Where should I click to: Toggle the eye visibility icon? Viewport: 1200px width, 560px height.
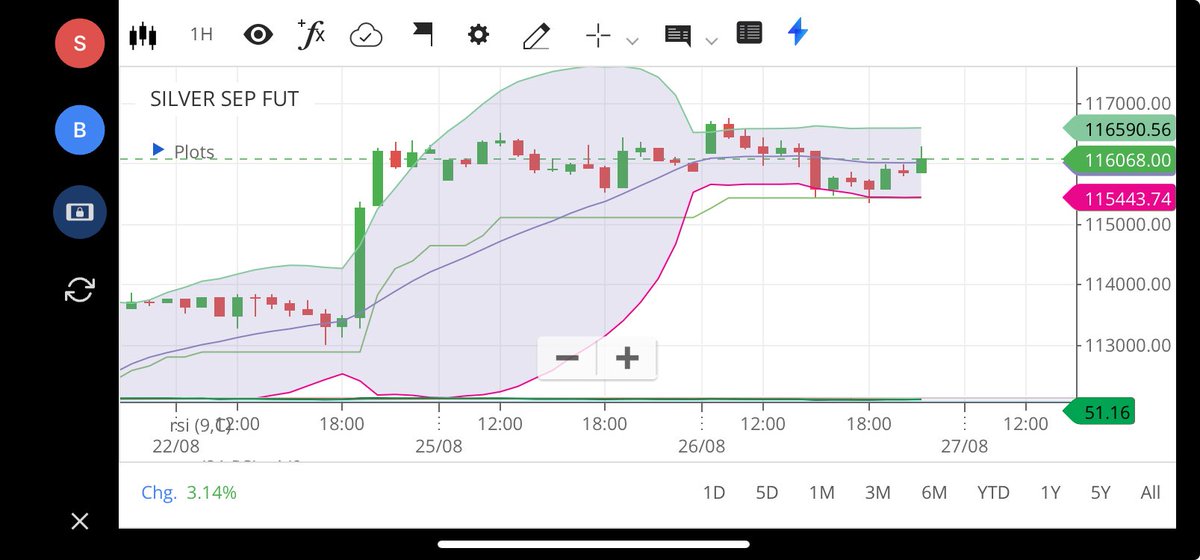[258, 35]
